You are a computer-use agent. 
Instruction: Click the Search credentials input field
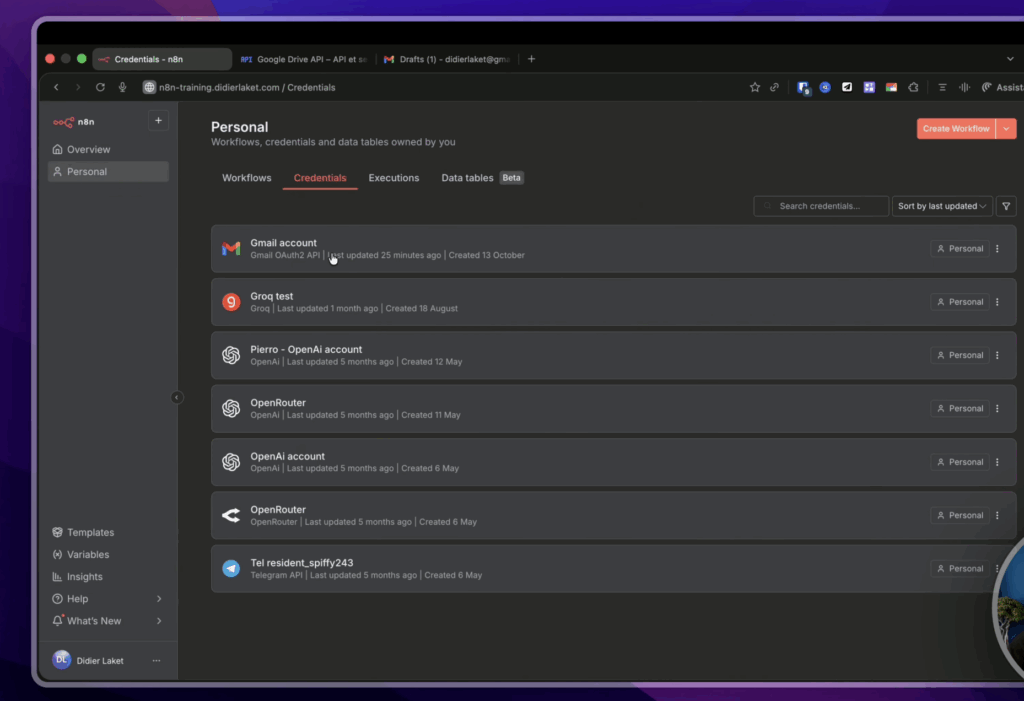[x=821, y=205]
